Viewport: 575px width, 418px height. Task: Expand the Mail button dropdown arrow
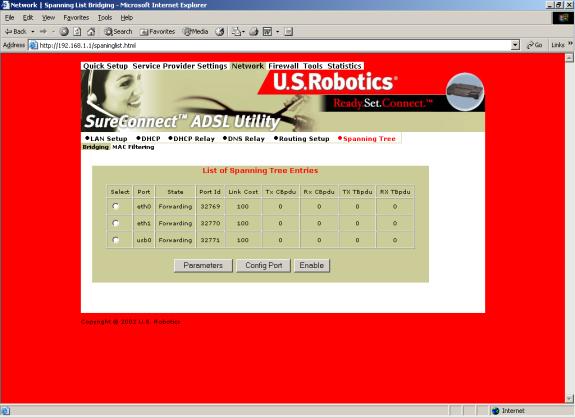pyautogui.click(x=243, y=32)
